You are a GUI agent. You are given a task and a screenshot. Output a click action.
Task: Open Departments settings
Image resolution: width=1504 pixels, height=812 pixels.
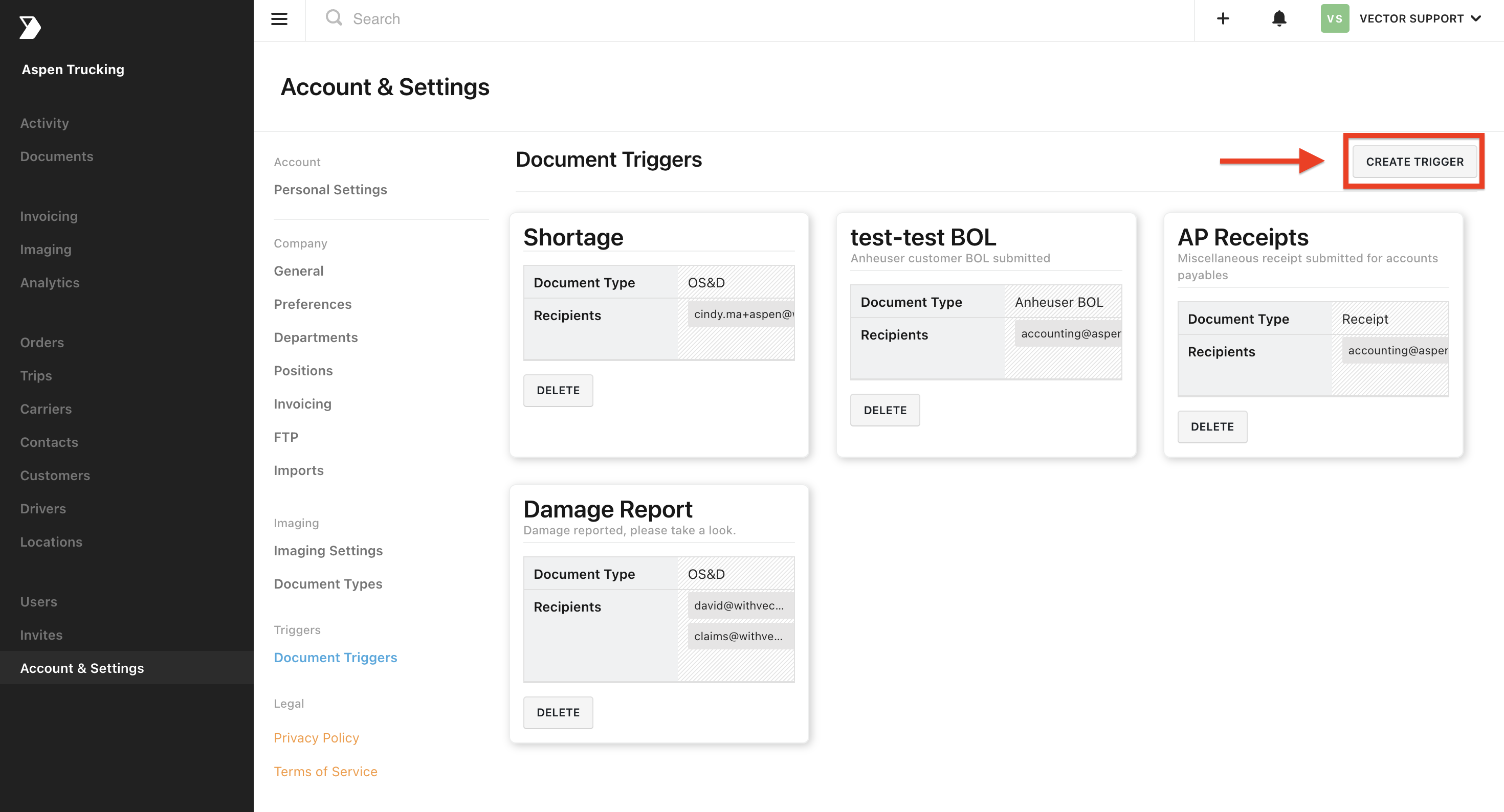tap(316, 337)
